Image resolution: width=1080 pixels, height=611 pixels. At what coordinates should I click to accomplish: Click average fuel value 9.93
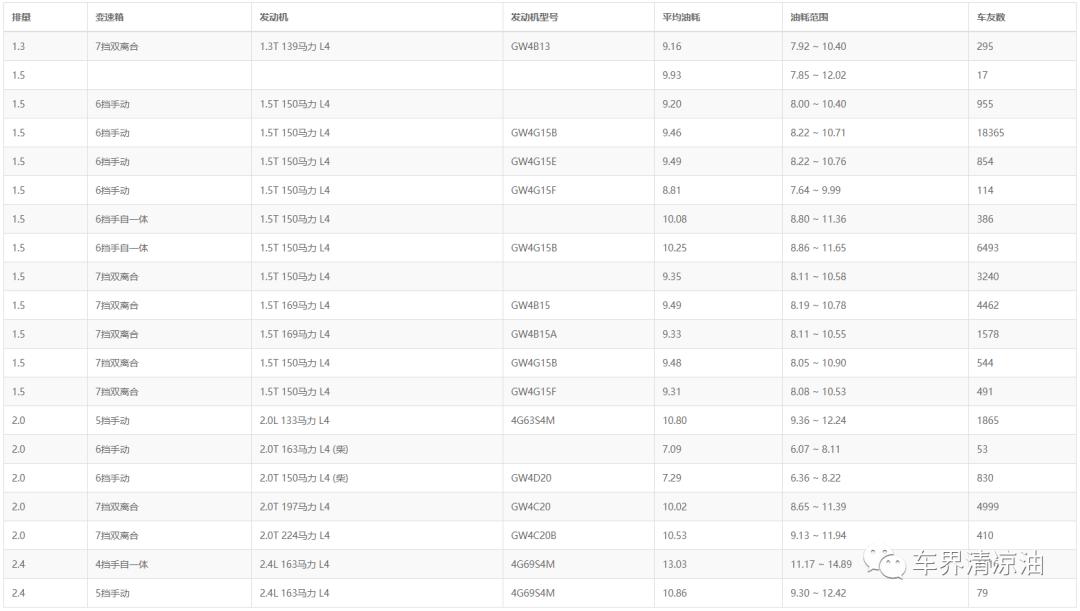pos(672,75)
